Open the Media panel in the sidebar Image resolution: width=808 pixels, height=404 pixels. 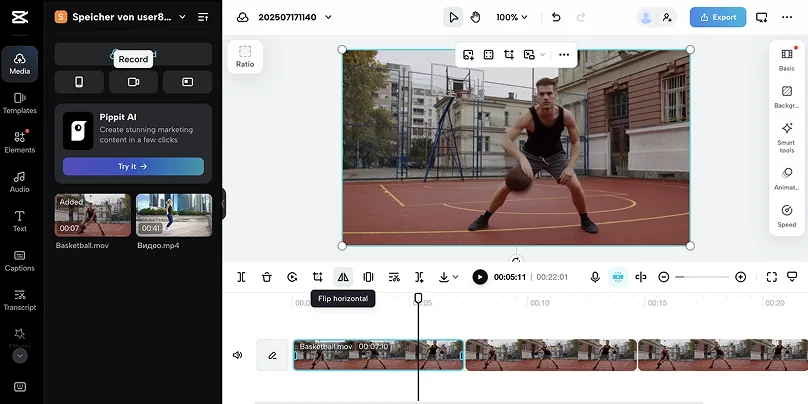coord(20,64)
